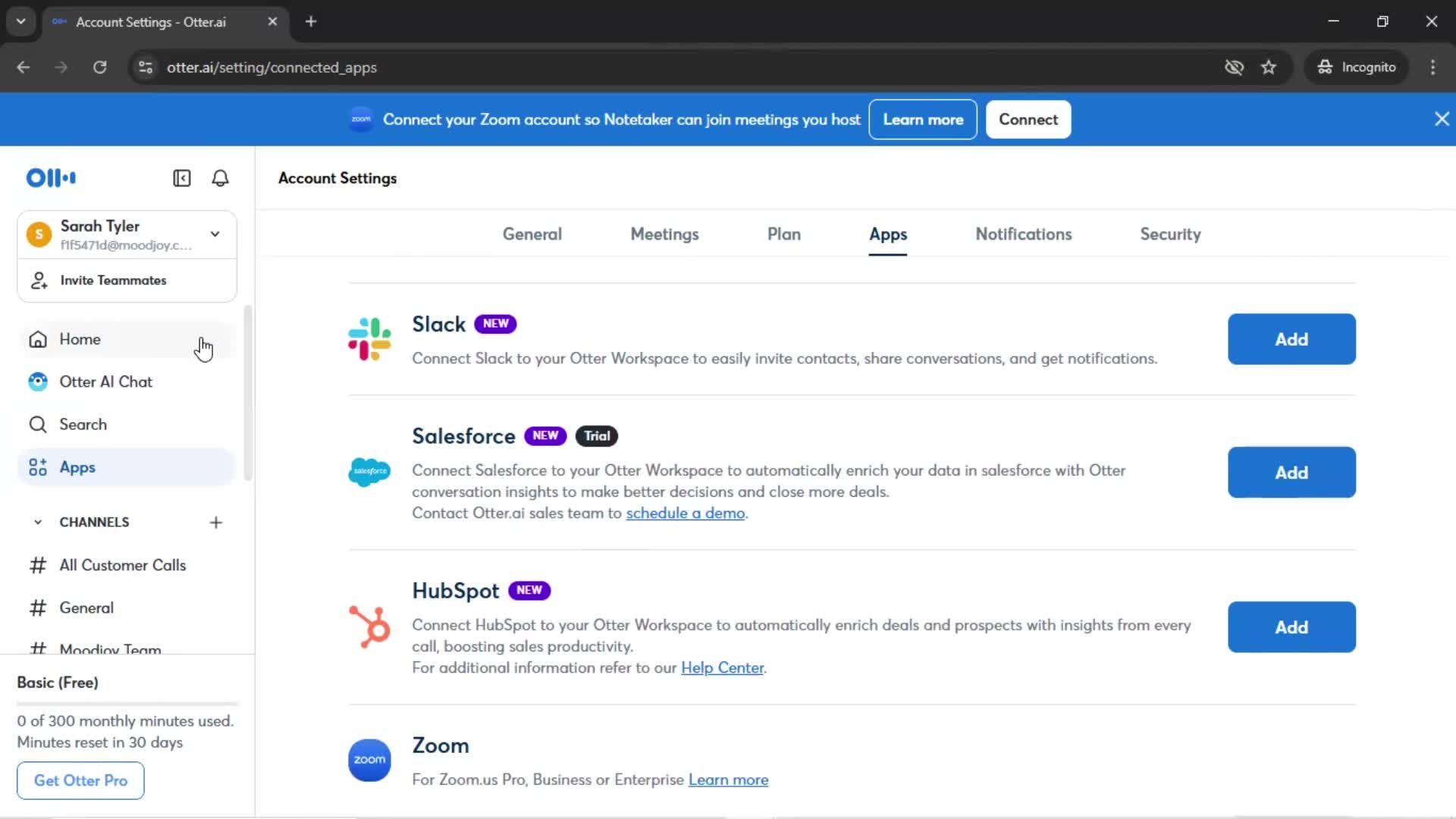1456x819 pixels.
Task: Switch to the Security tab
Action: pos(1170,234)
